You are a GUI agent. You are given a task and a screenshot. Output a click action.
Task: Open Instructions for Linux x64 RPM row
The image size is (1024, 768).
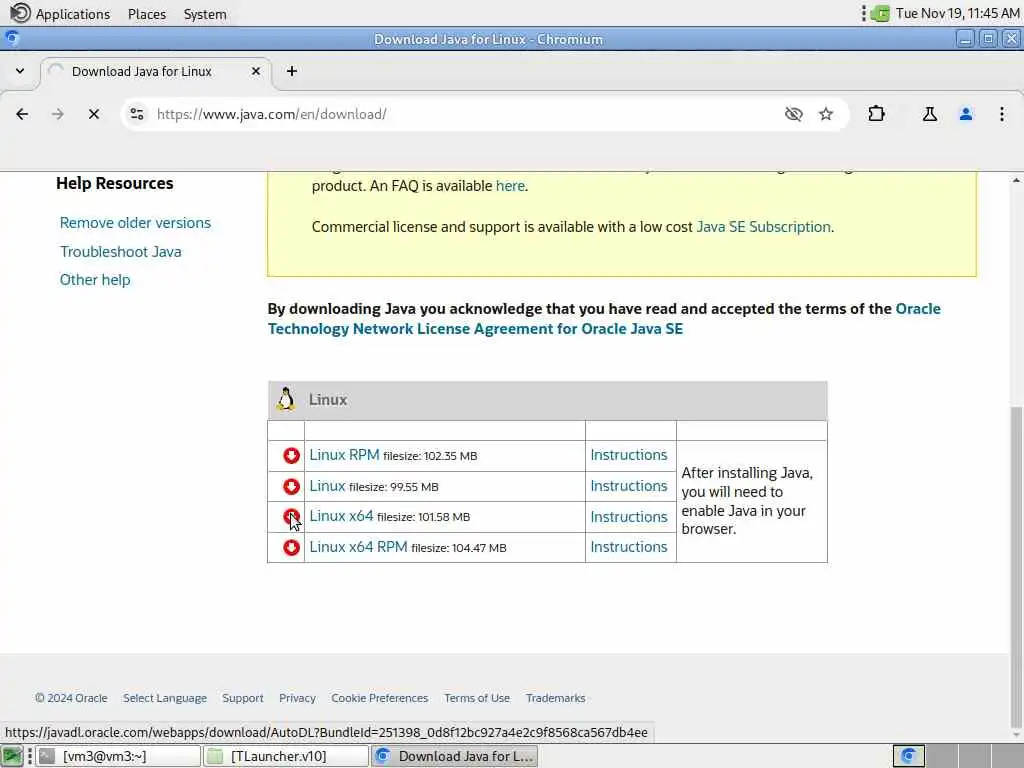[x=629, y=547]
